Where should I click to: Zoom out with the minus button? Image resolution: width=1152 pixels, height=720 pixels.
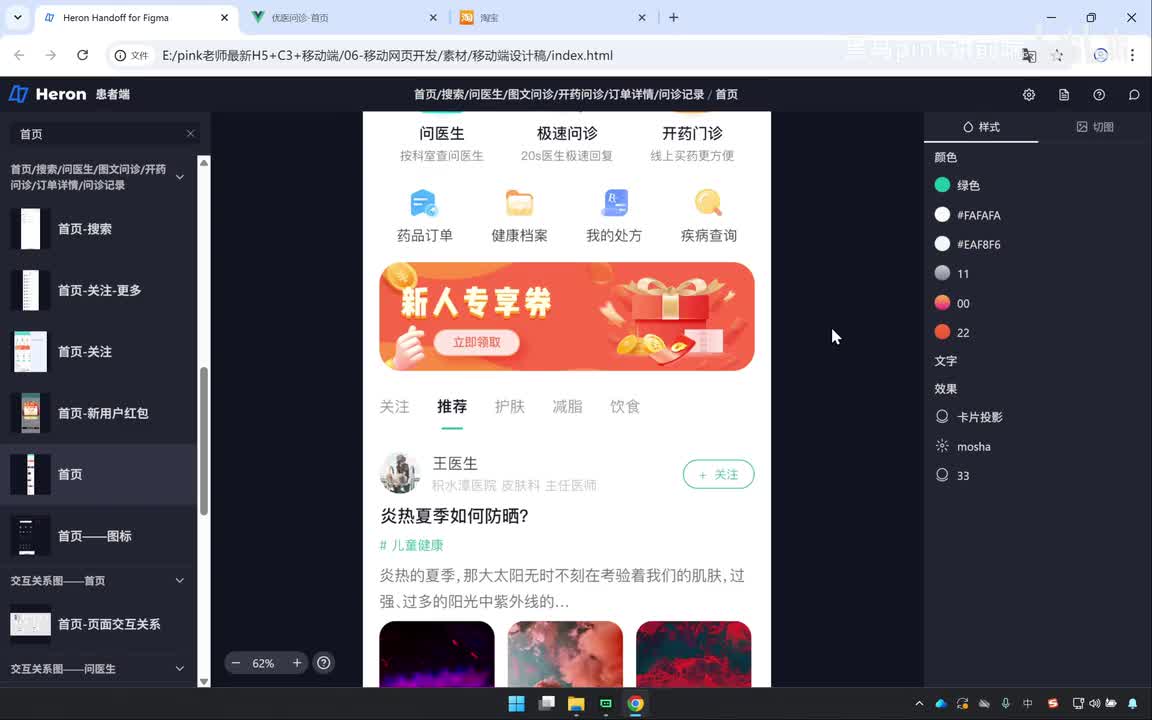(x=236, y=663)
